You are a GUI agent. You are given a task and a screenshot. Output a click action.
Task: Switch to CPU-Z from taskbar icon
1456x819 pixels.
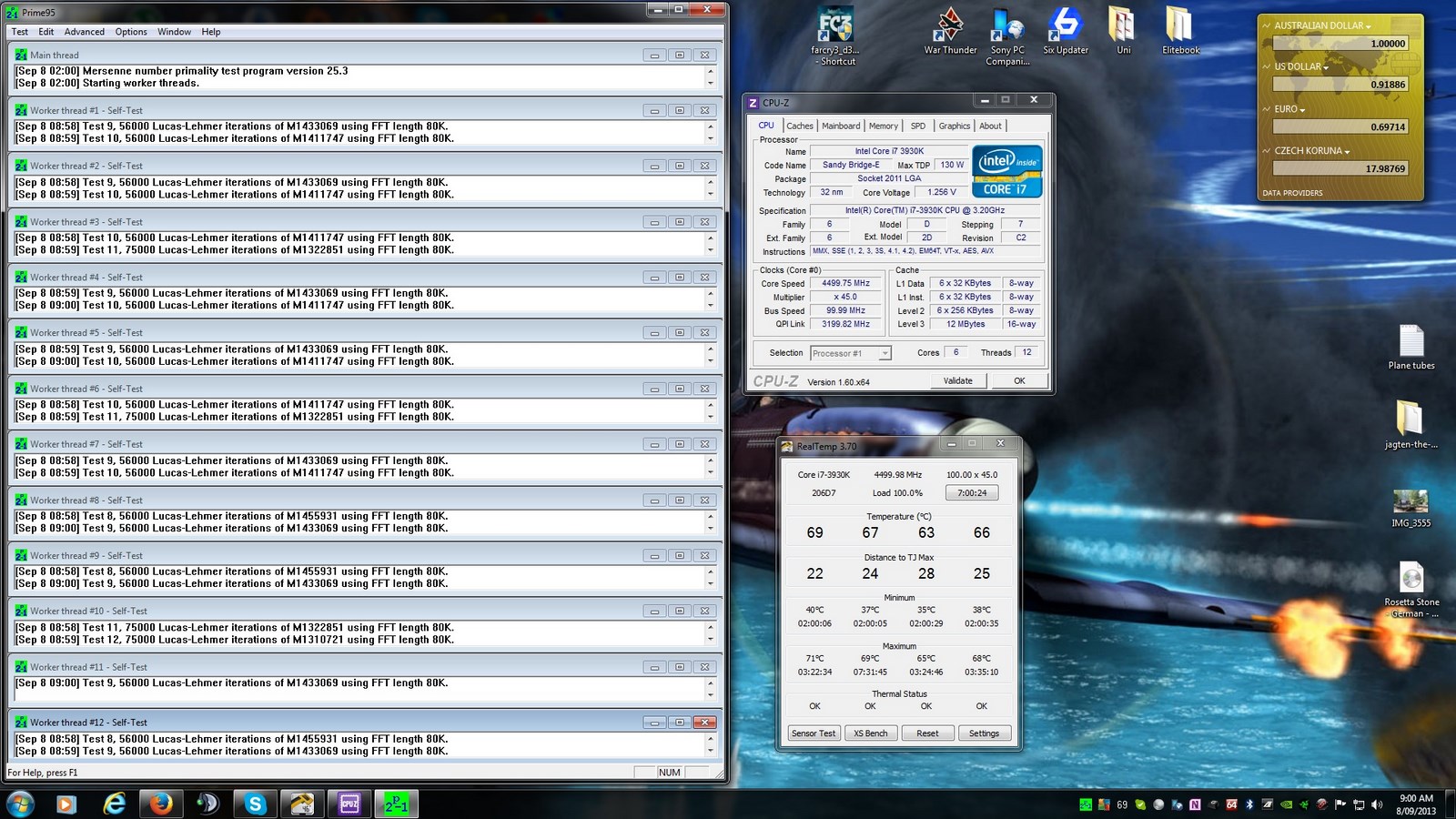pos(349,804)
